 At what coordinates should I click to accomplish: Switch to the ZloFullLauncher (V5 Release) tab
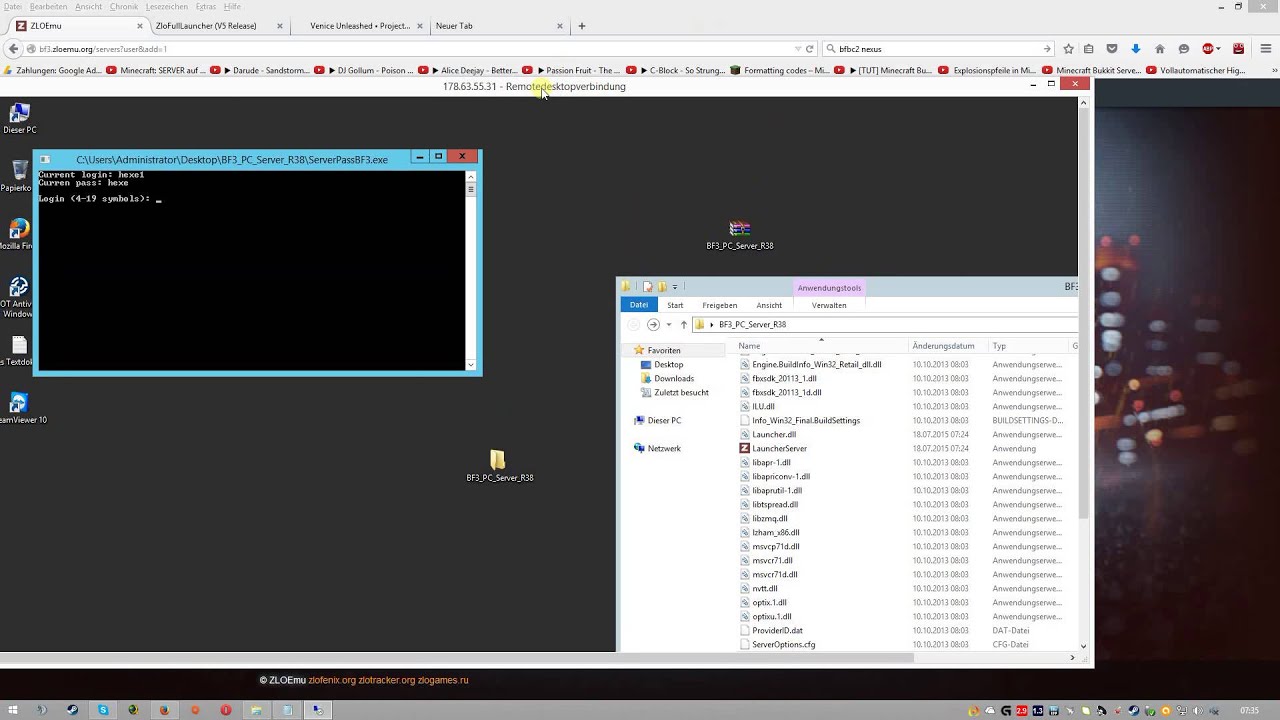click(206, 26)
